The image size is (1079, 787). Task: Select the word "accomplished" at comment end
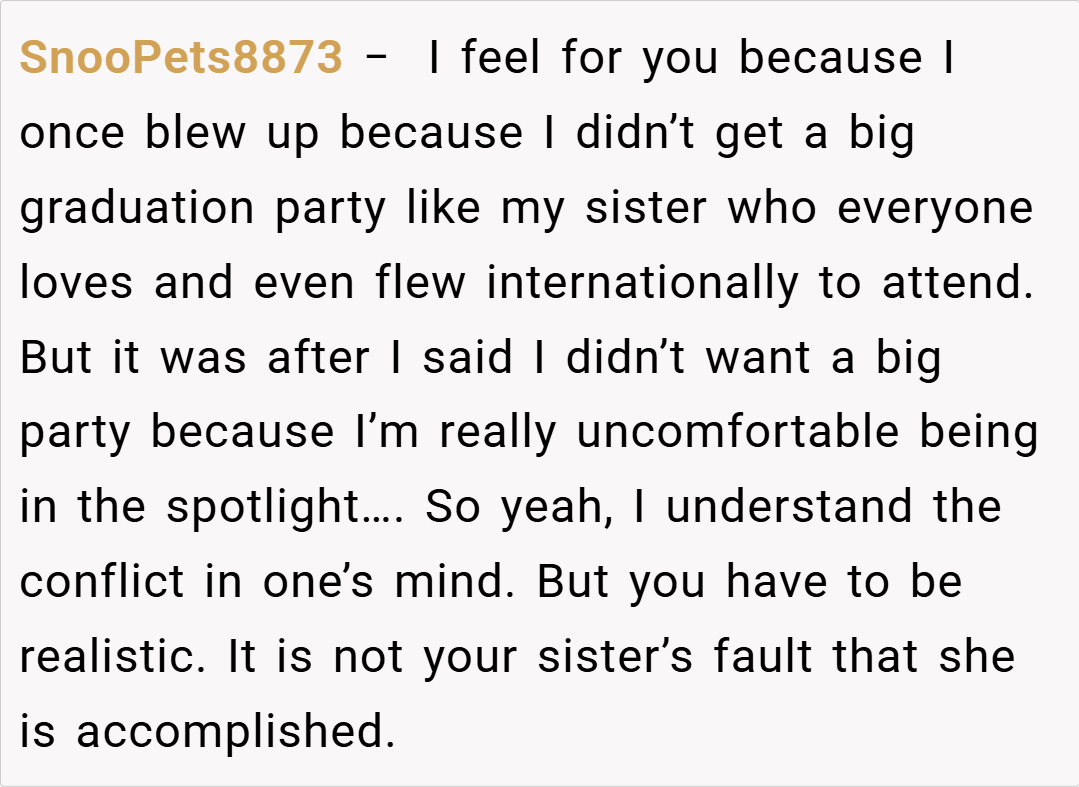(x=230, y=731)
